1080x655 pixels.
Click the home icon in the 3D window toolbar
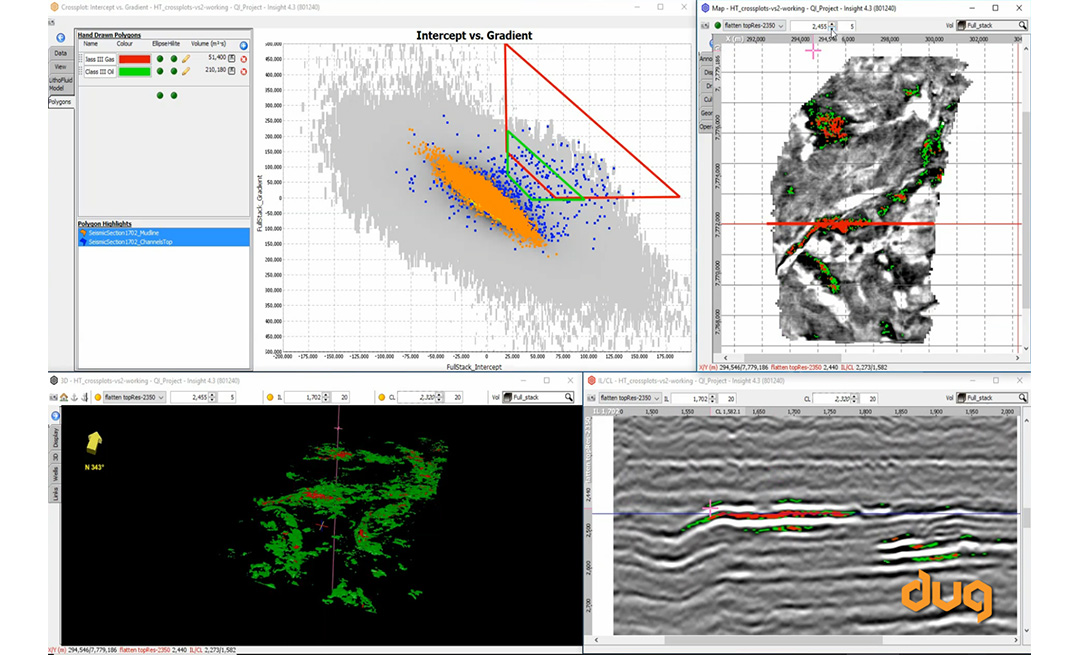(x=64, y=396)
